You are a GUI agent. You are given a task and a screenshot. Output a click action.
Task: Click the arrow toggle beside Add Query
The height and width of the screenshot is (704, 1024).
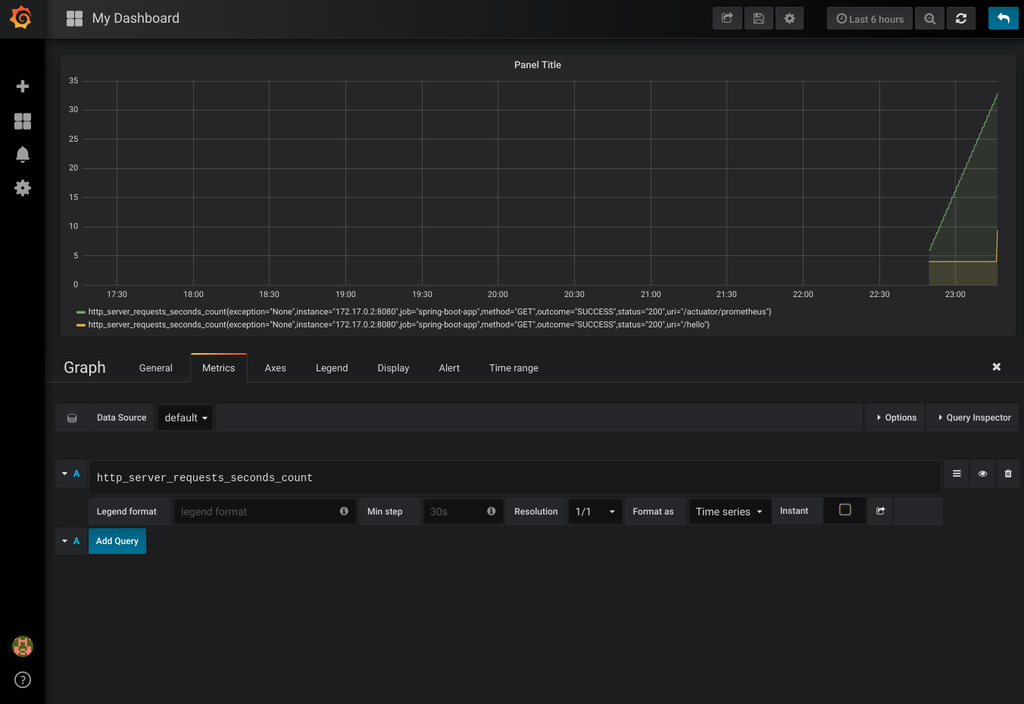point(65,541)
